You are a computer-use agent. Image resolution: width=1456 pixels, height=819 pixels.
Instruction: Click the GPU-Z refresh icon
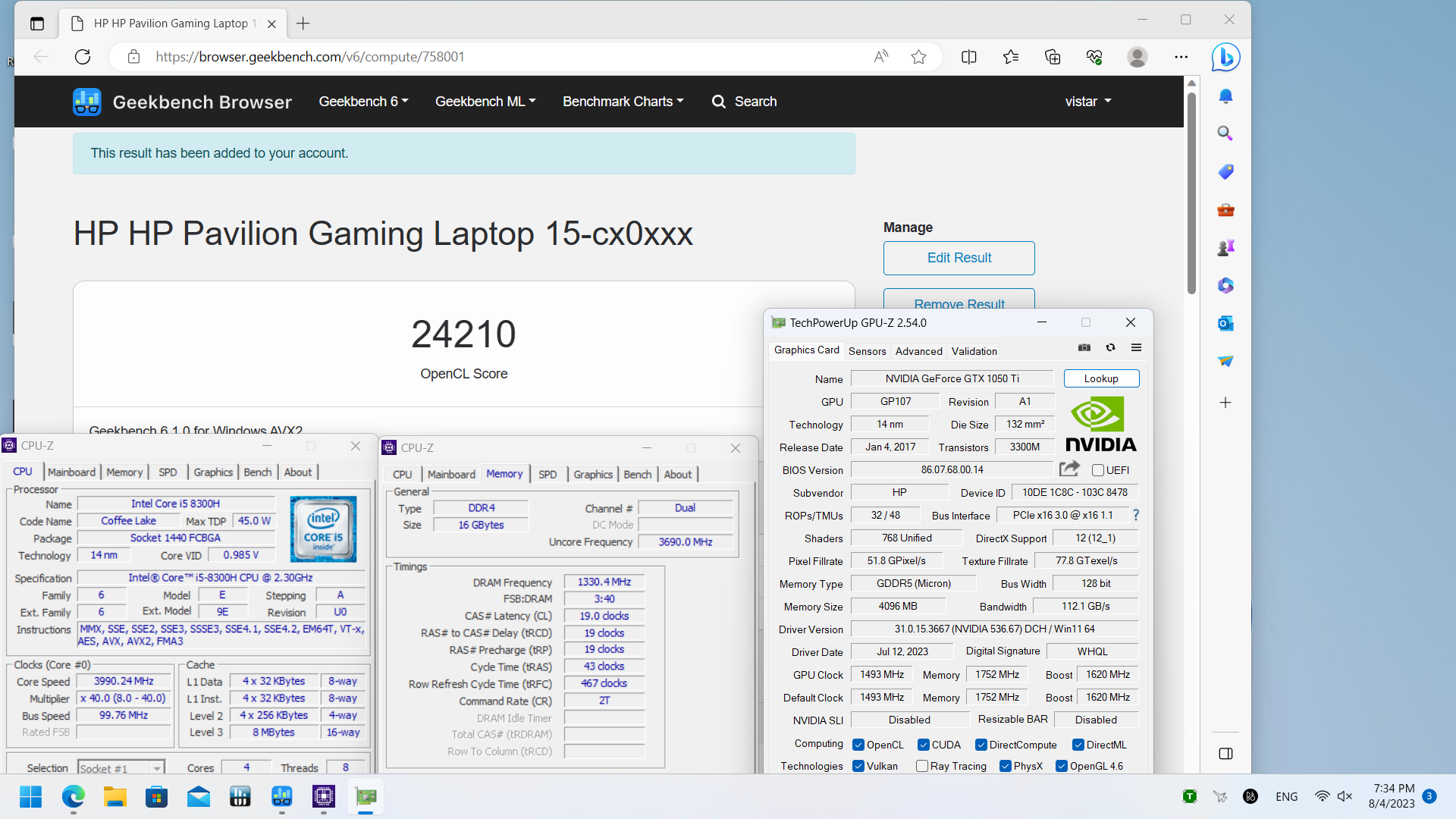click(x=1110, y=347)
